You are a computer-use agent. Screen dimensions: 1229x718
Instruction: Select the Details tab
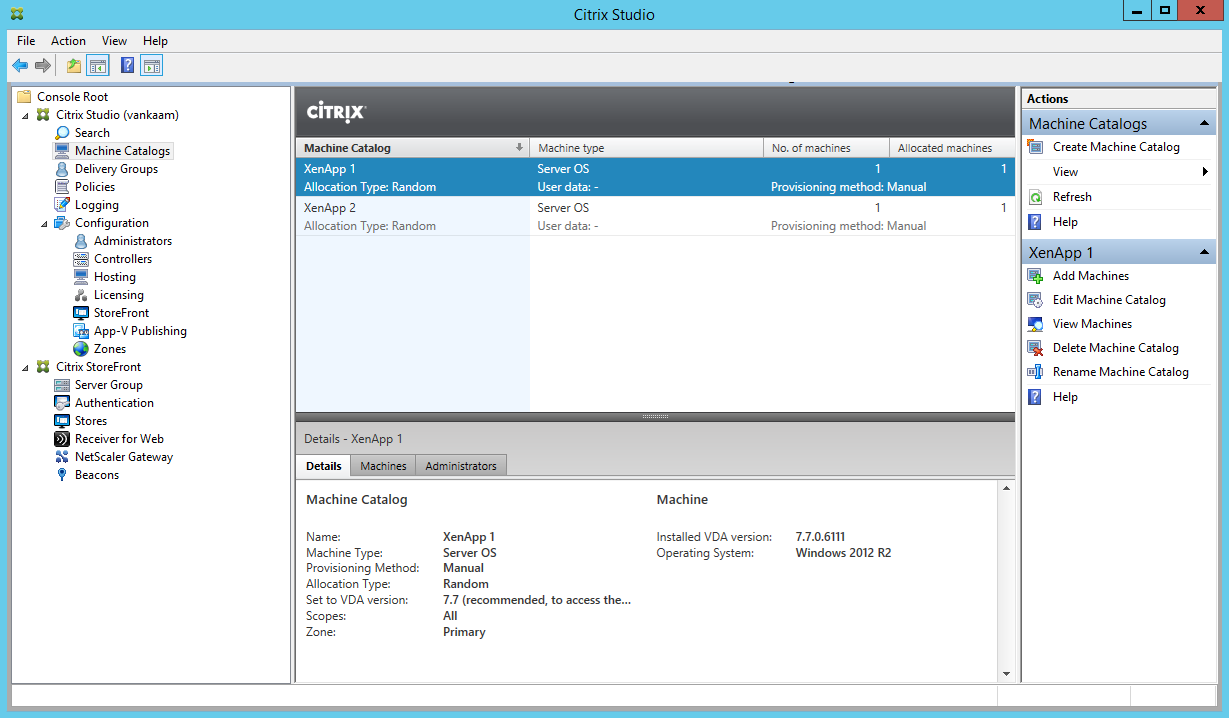coord(324,465)
